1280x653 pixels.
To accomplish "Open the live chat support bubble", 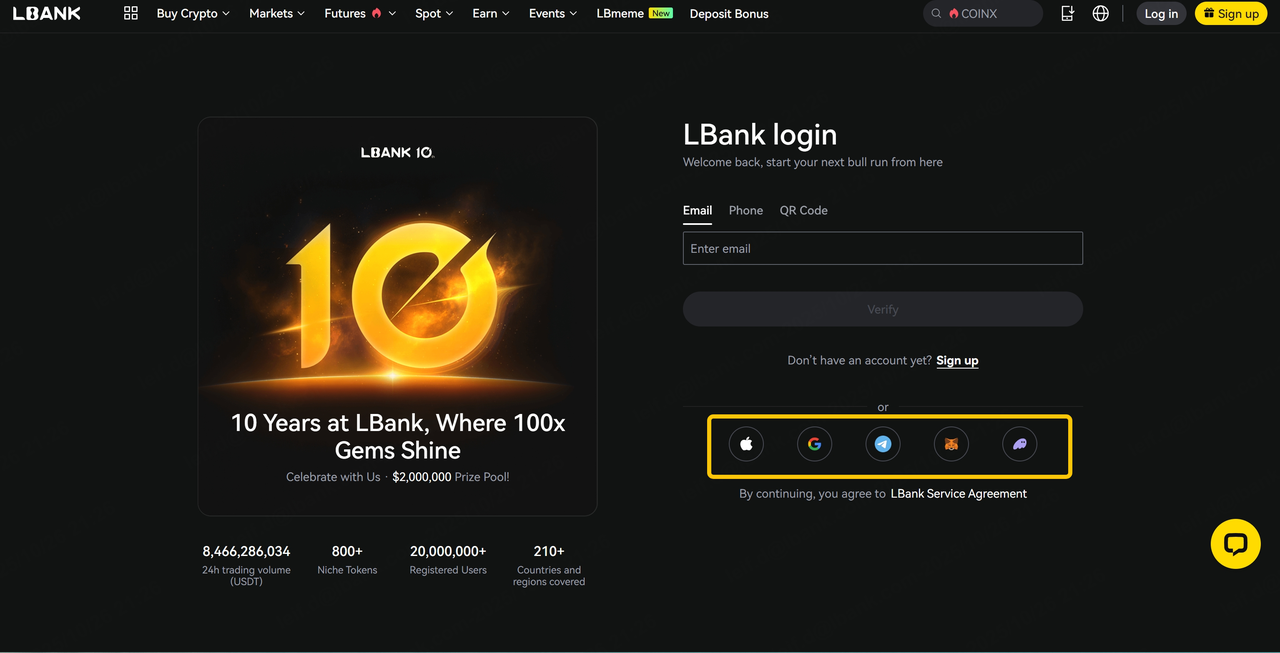I will 1235,544.
